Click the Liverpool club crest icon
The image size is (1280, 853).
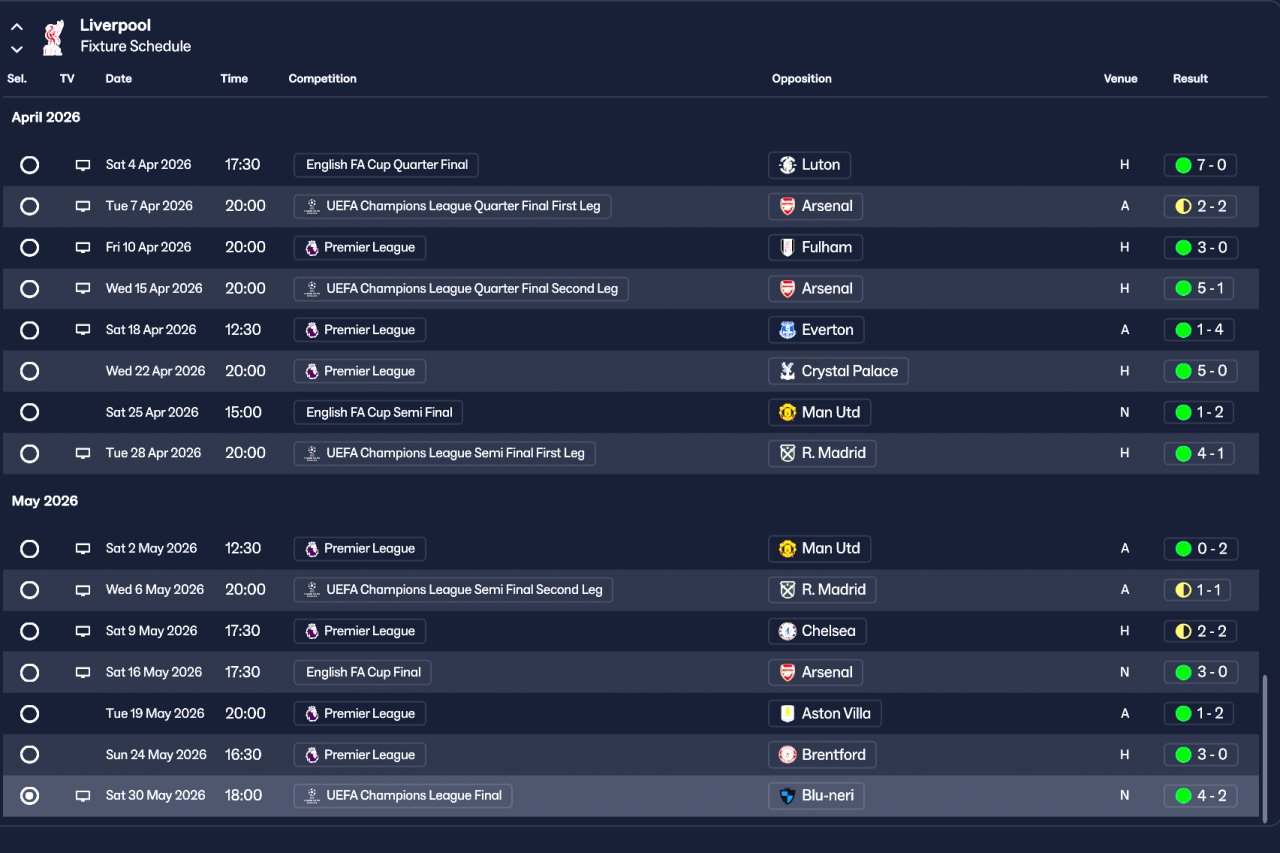pos(53,38)
